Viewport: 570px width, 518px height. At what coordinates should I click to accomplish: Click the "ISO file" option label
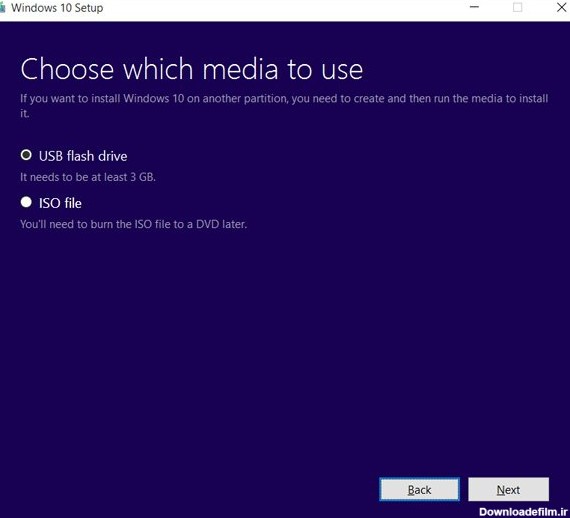(60, 203)
